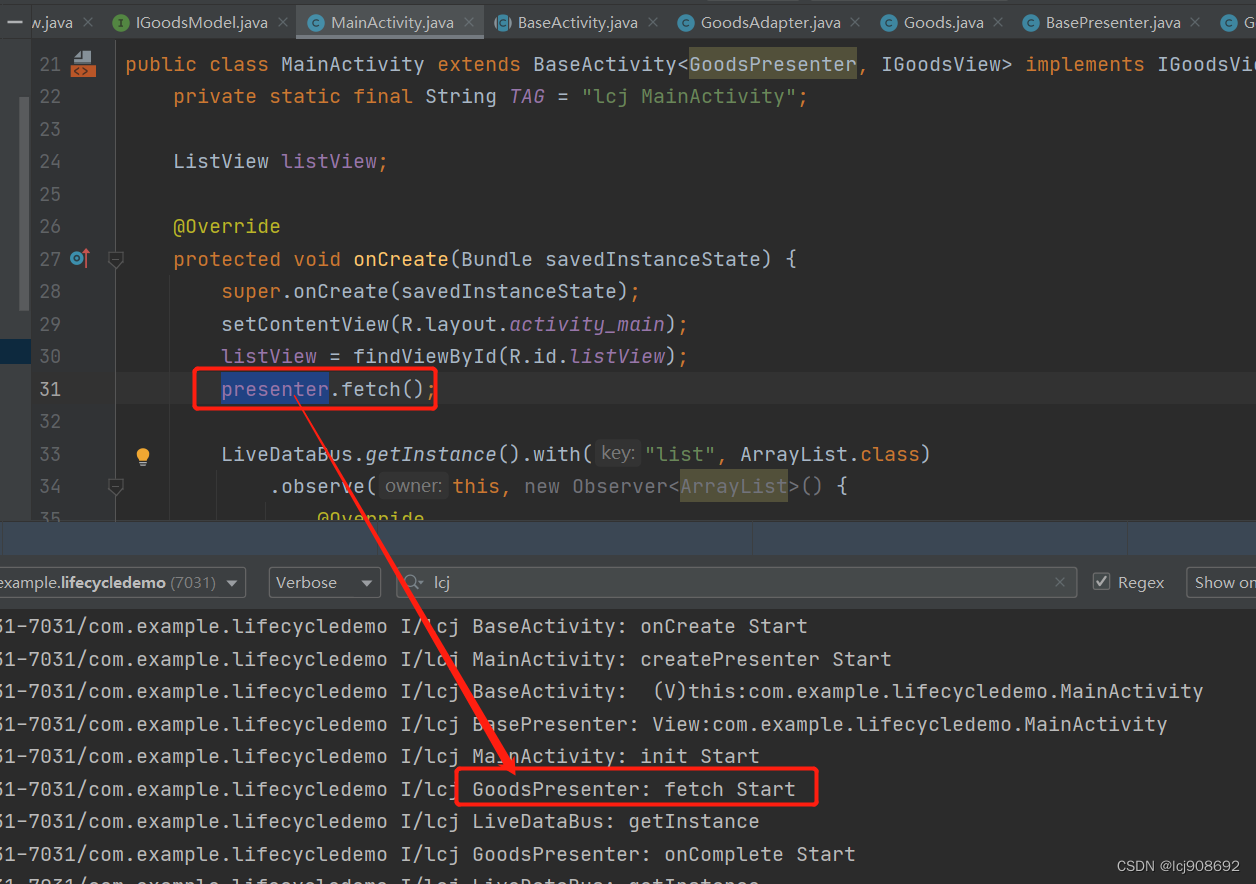Click the TAG constant on line 22
This screenshot has width=1256, height=884.
(x=527, y=96)
